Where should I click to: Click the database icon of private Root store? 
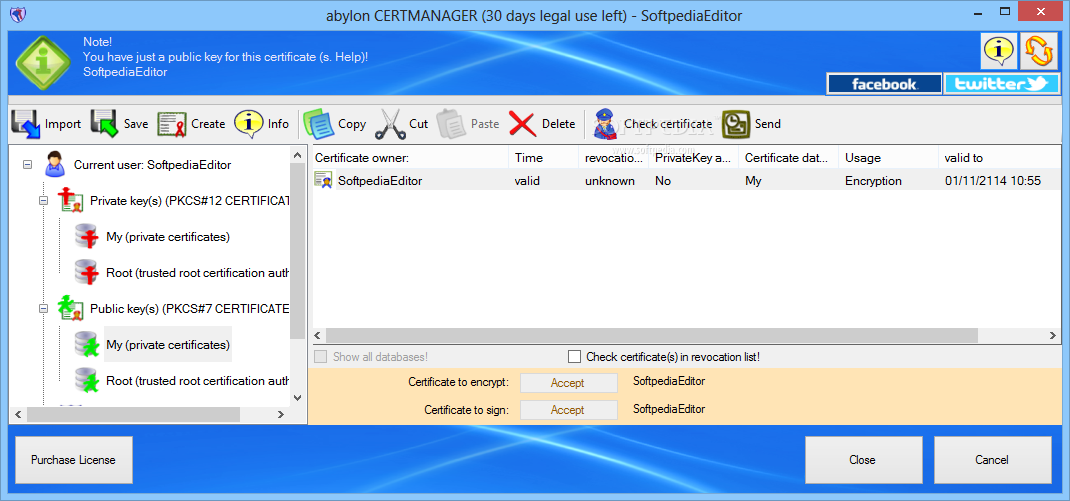click(87, 272)
